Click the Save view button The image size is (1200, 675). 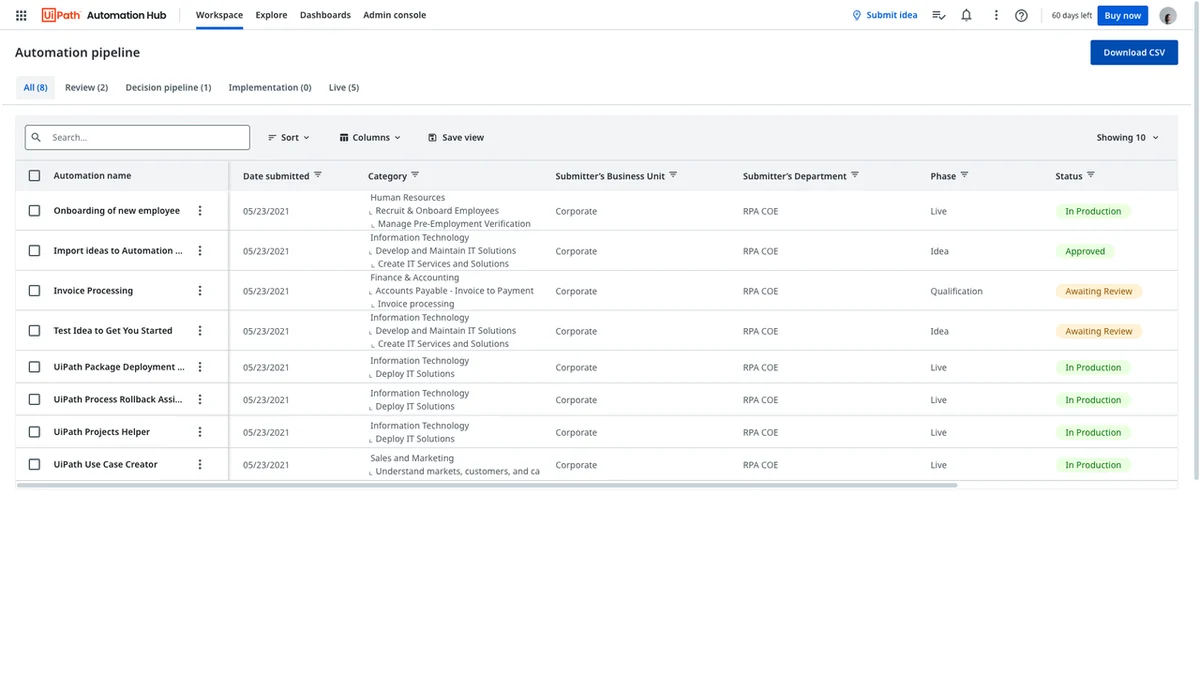pos(456,137)
